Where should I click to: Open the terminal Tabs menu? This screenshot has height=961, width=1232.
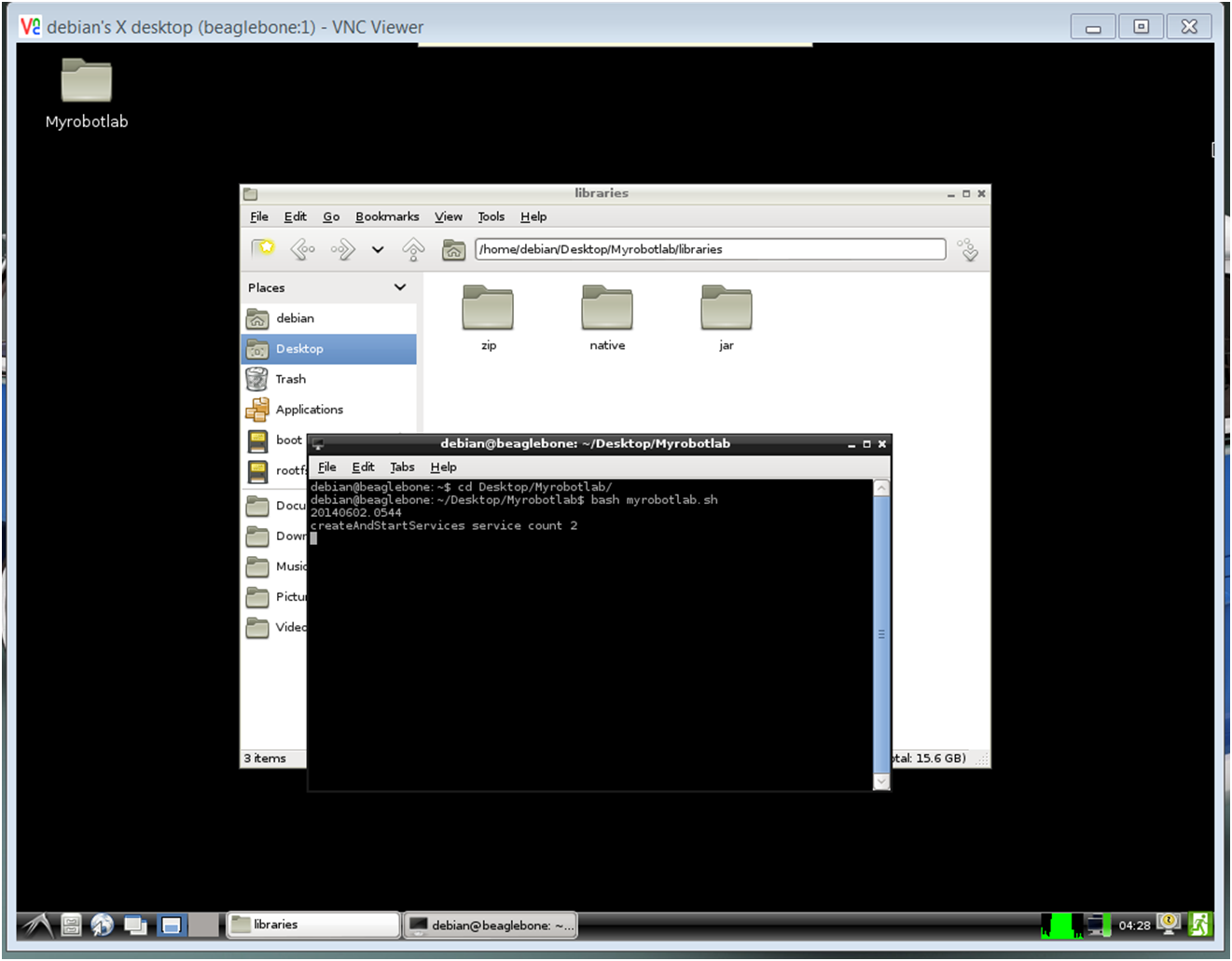point(402,467)
